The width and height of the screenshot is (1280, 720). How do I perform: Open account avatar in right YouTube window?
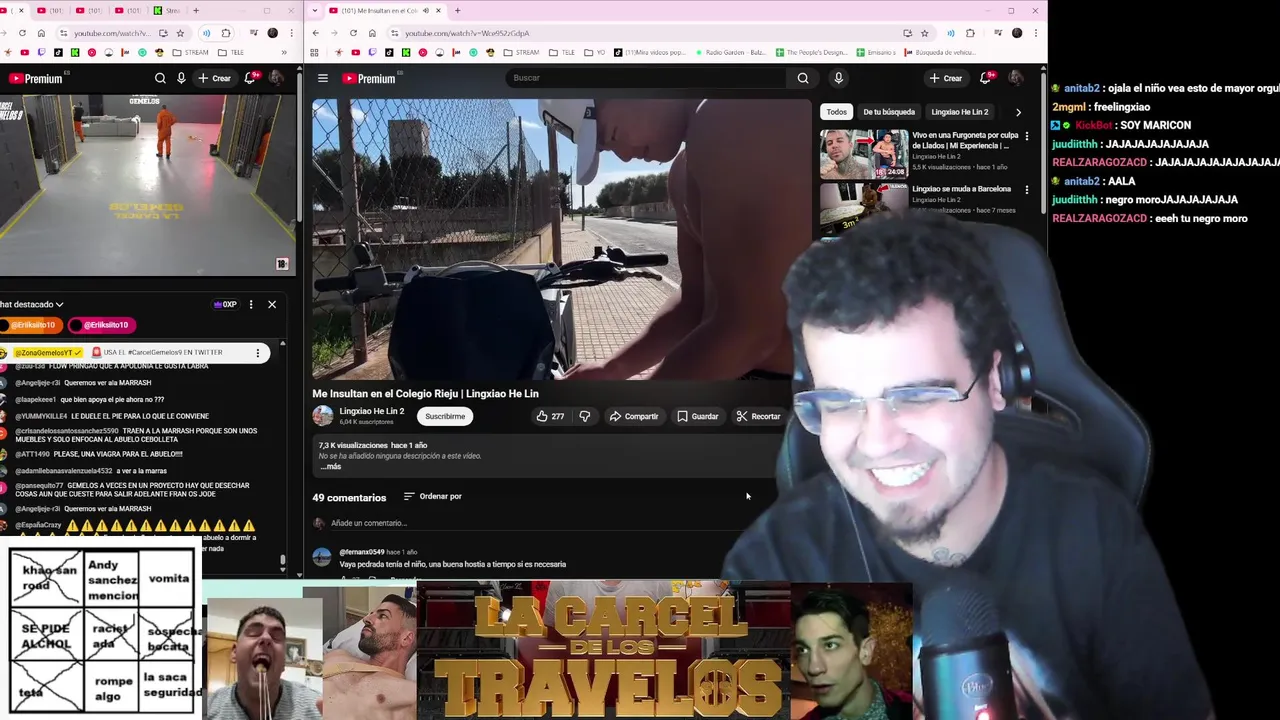[1016, 78]
